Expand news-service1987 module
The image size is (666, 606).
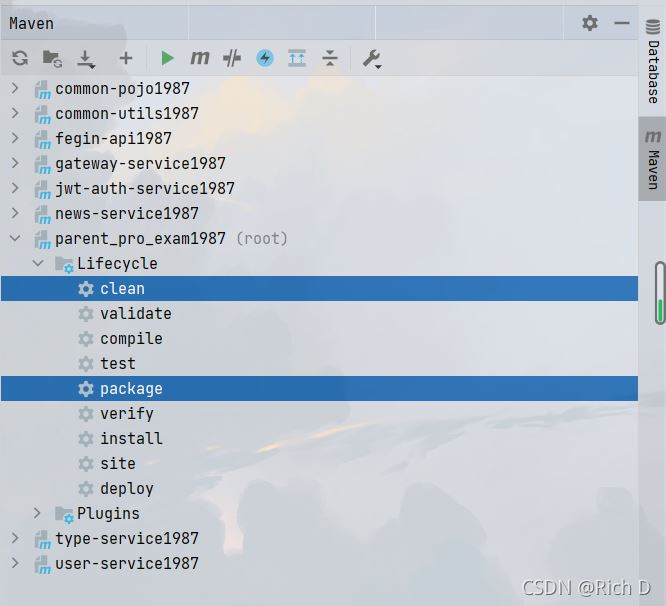coord(15,213)
